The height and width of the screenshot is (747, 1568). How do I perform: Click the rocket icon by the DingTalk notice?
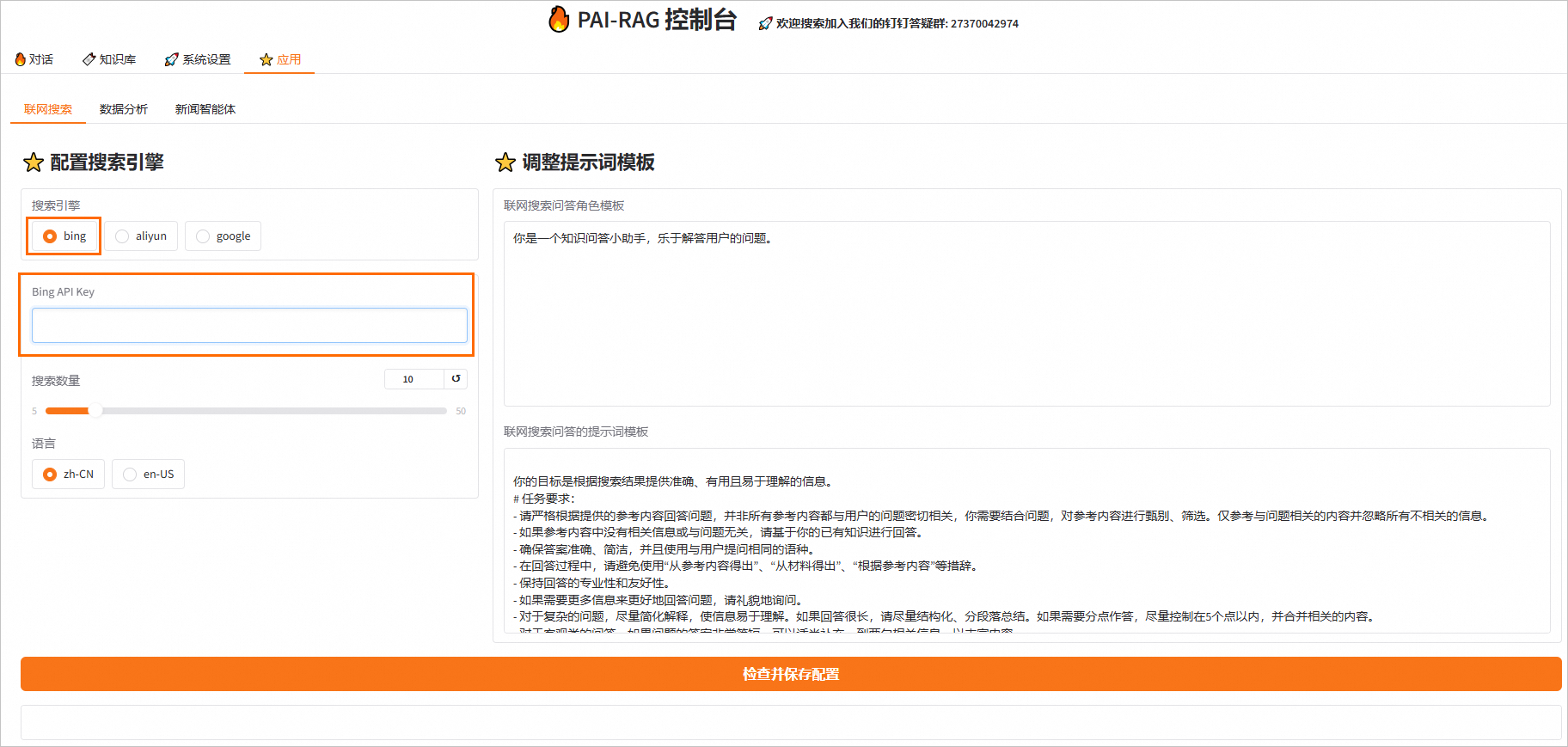765,24
